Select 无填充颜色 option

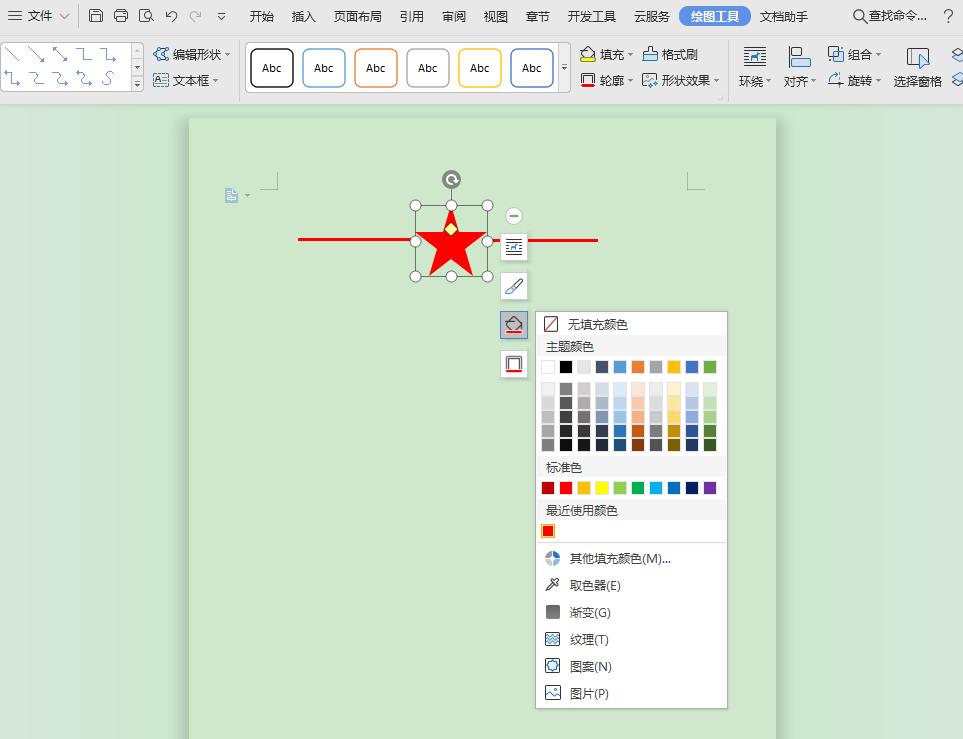597,325
